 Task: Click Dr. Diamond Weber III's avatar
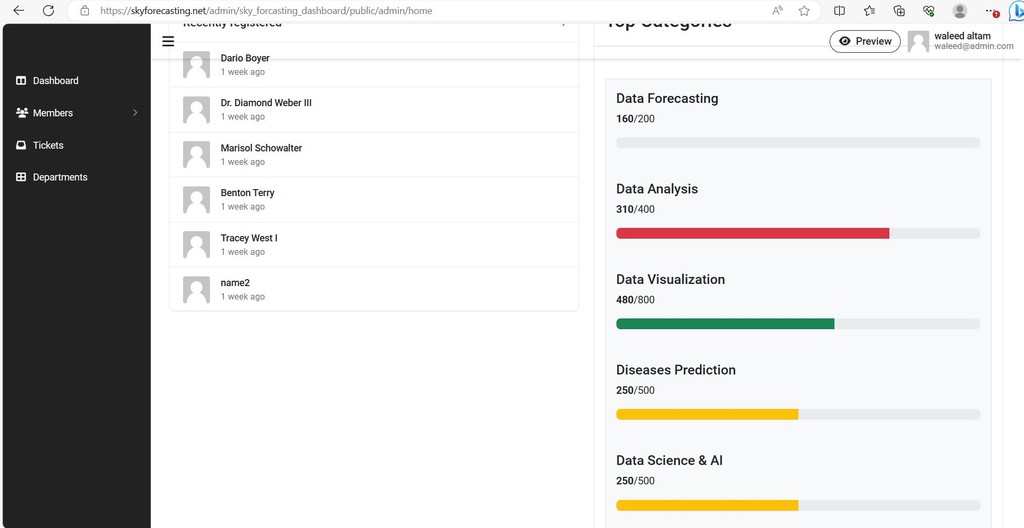click(197, 110)
